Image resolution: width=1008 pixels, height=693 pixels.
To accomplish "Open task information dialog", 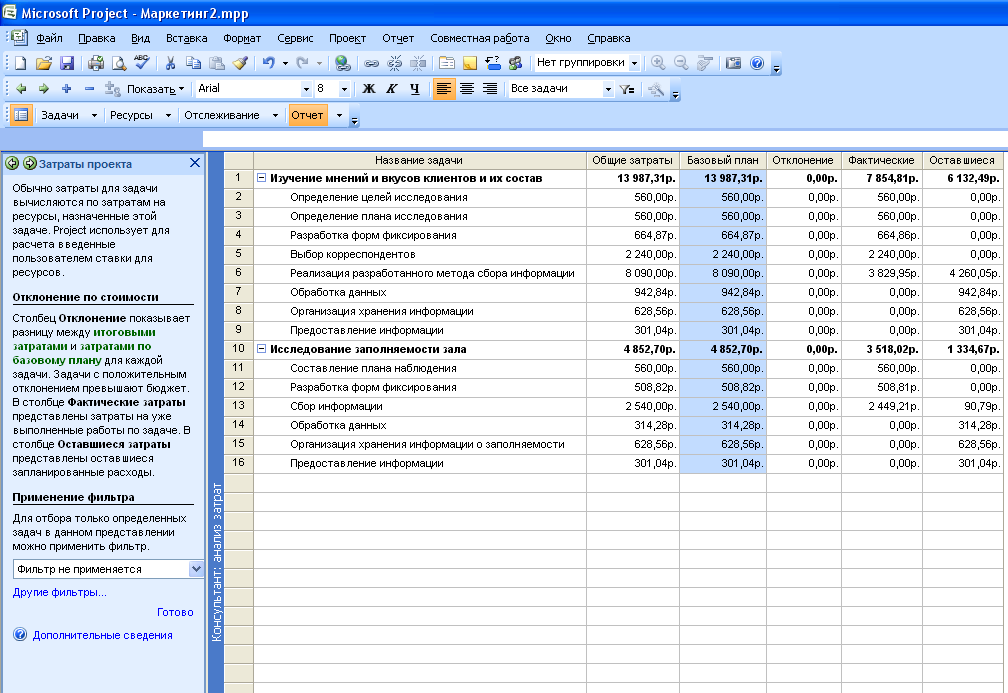I will [x=447, y=63].
